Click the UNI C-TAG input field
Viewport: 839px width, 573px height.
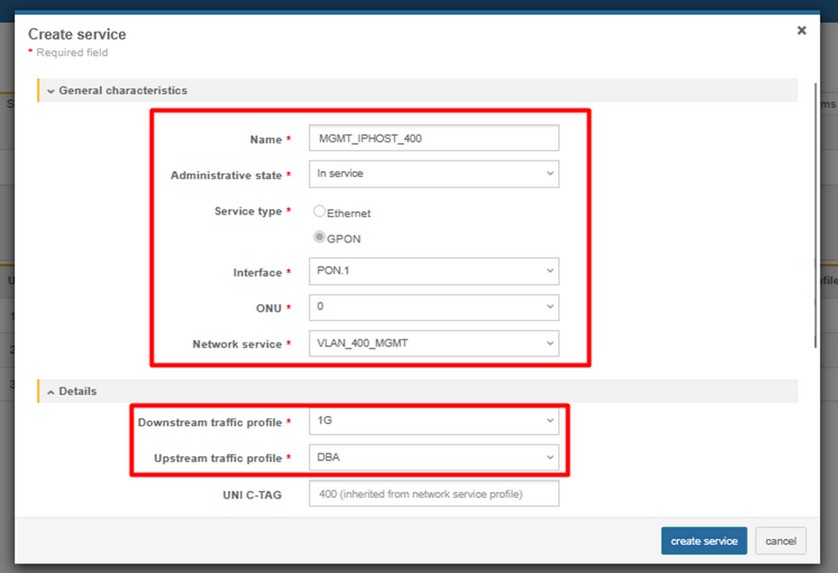point(433,494)
